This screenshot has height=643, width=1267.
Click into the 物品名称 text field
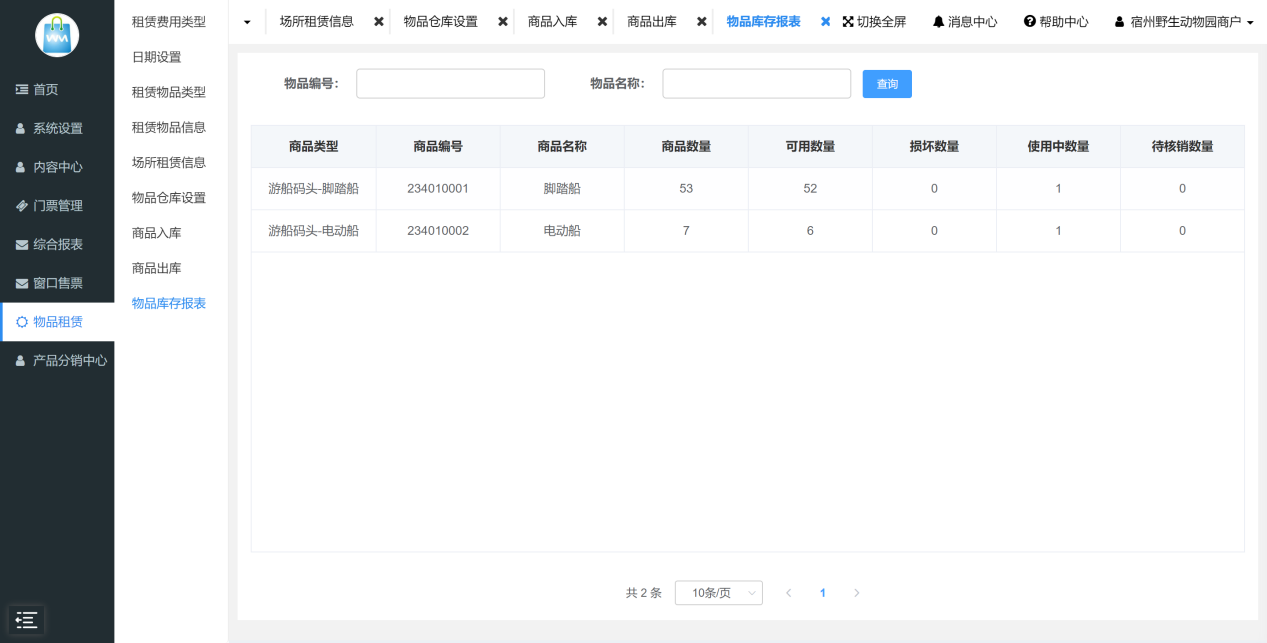756,84
